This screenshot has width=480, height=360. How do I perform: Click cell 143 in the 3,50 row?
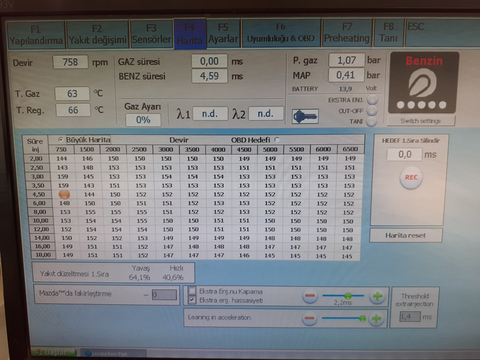tap(89, 185)
